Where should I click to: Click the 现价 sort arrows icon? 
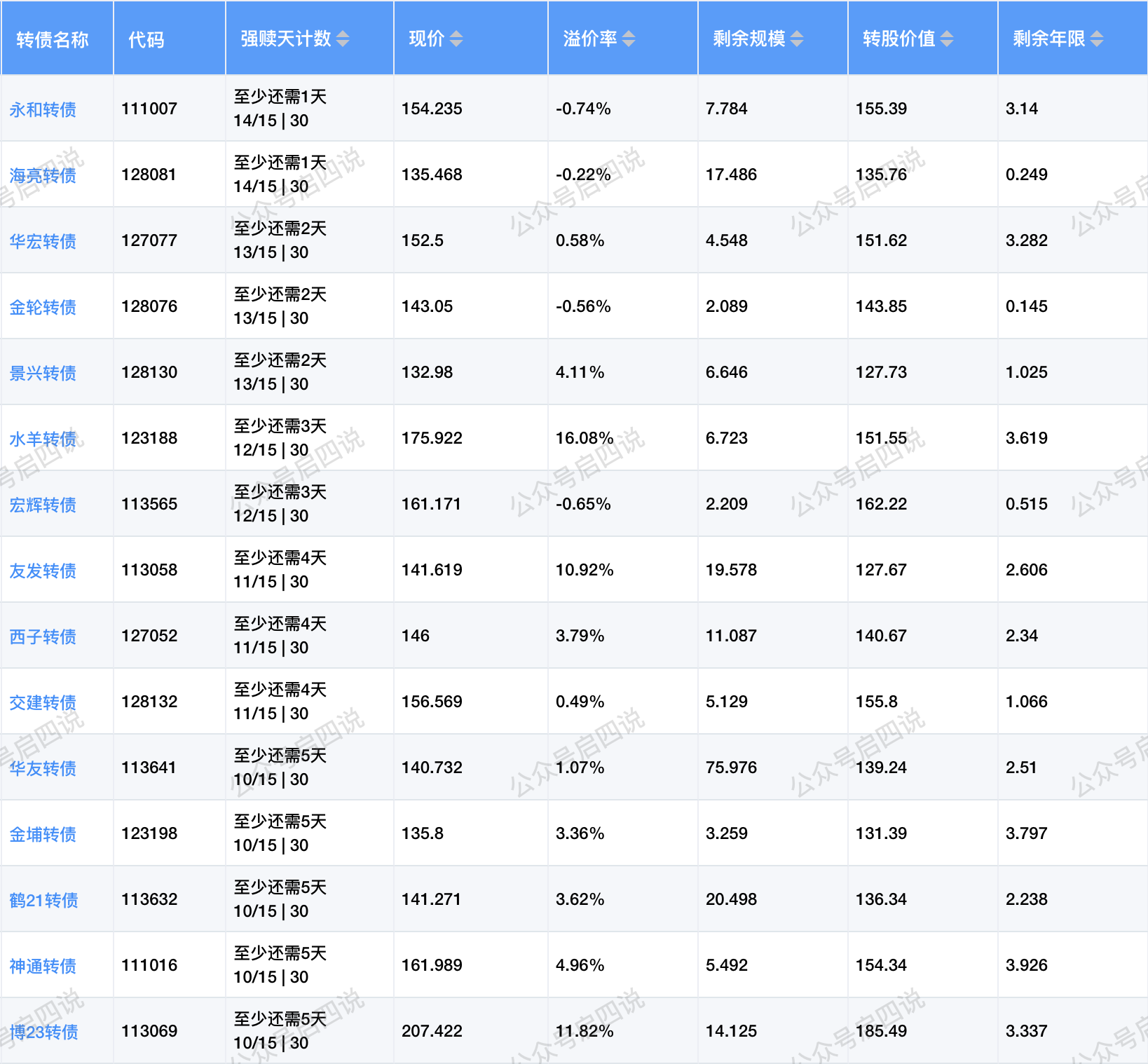(x=456, y=39)
